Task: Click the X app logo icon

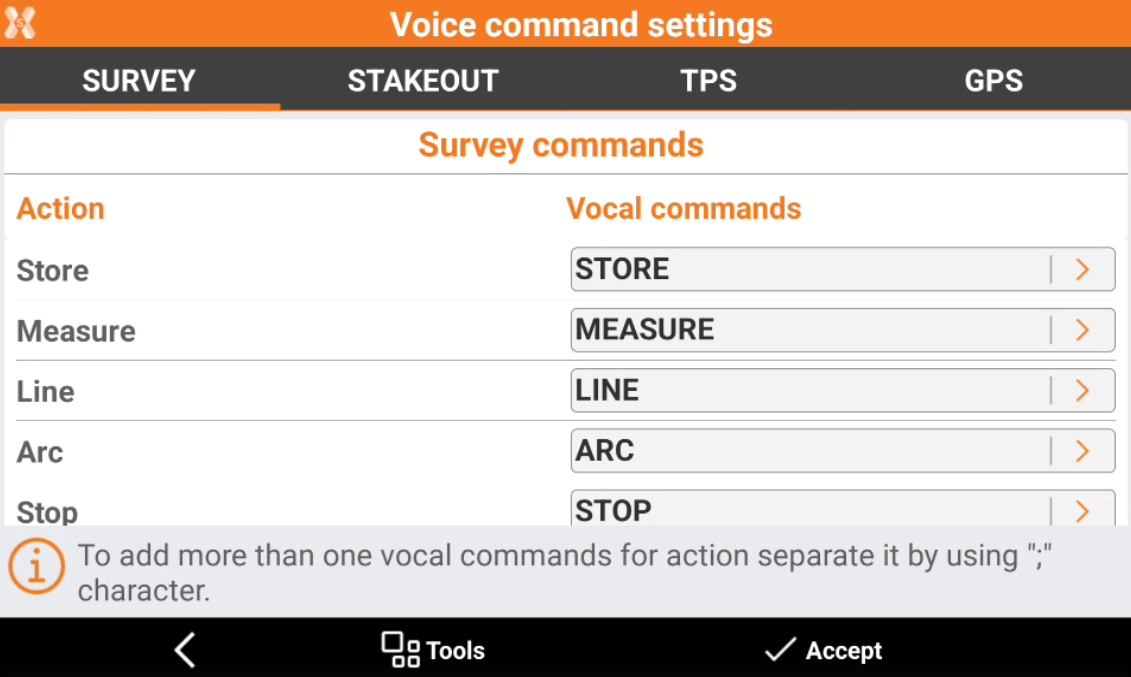Action: pyautogui.click(x=20, y=23)
